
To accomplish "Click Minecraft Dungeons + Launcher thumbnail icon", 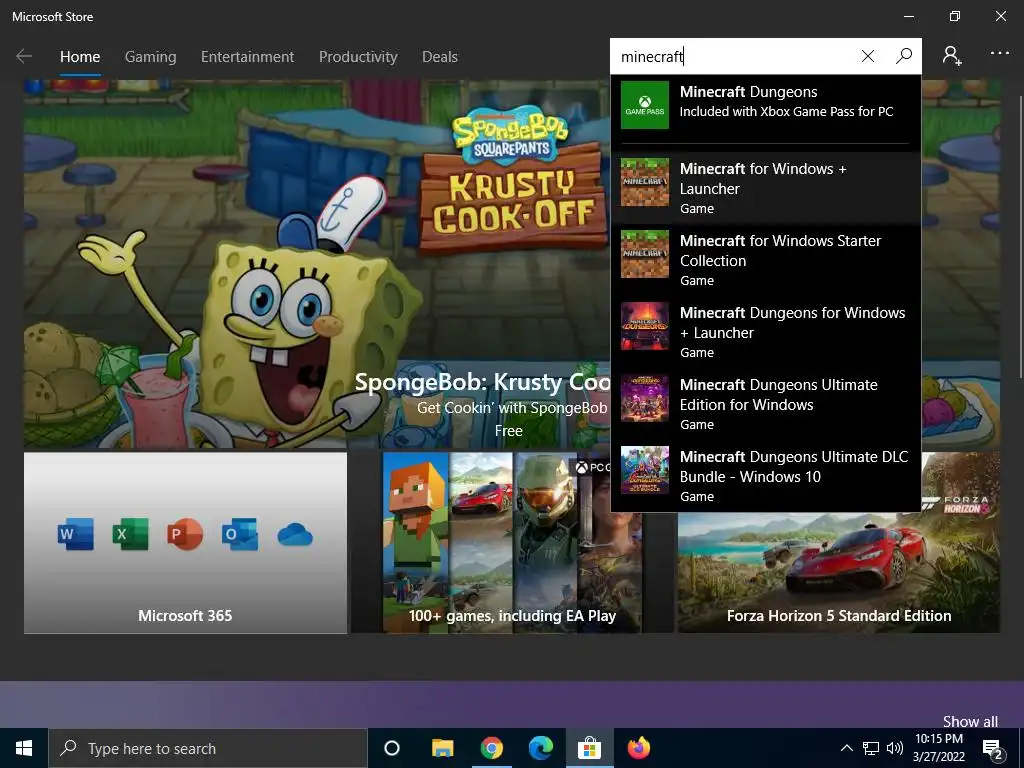I will tap(645, 326).
